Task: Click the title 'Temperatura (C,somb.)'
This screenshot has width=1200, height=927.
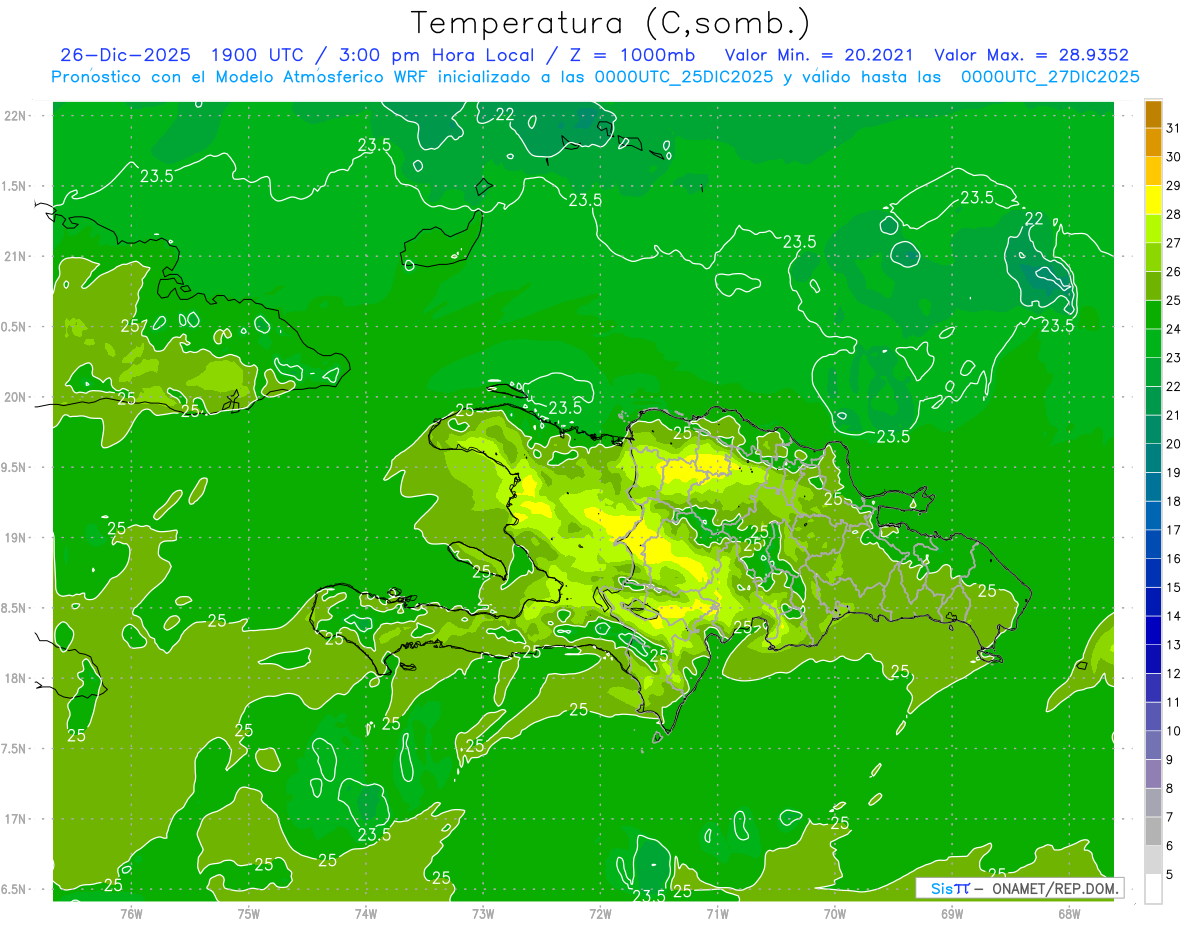Action: 611,23
